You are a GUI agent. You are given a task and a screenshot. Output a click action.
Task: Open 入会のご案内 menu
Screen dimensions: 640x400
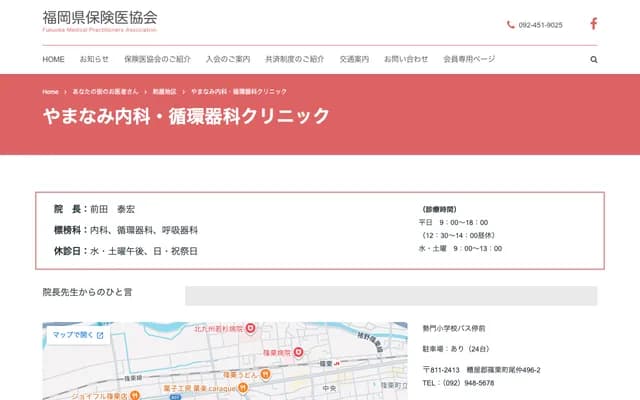tap(228, 59)
